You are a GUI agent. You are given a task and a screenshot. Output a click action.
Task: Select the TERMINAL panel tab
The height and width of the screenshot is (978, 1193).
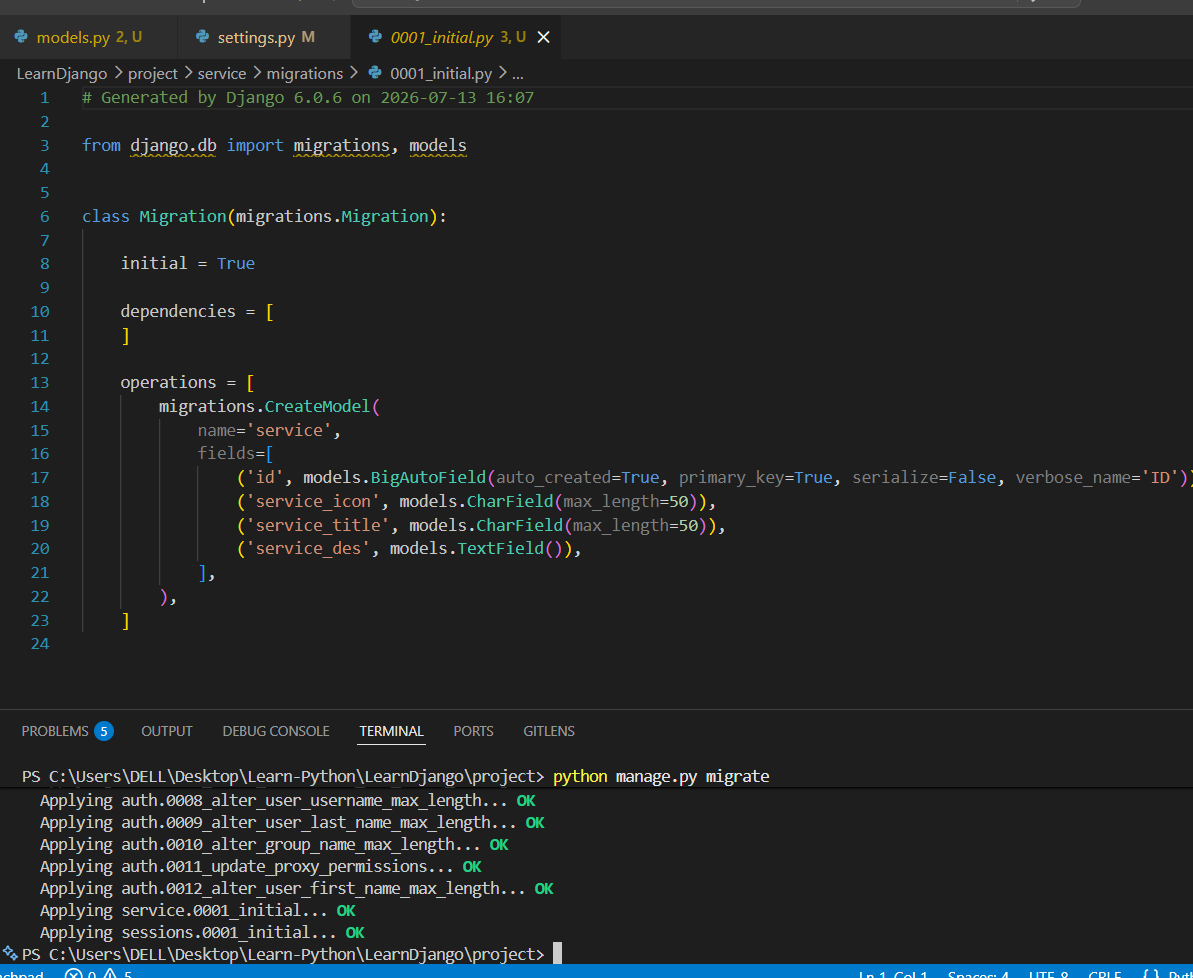point(391,731)
